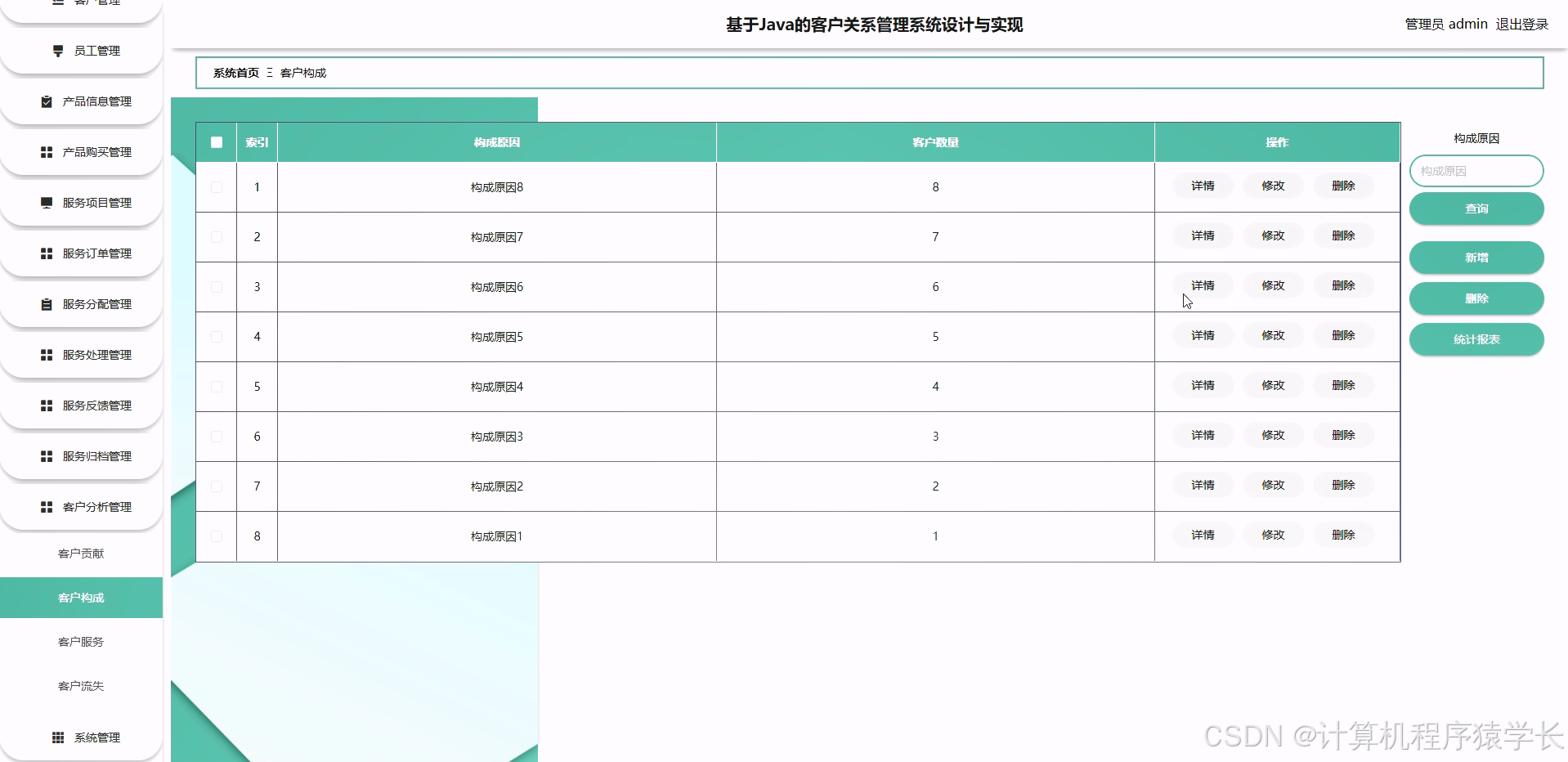The image size is (1568, 762).
Task: Click 删除 for 构成原因5
Action: coord(1343,336)
